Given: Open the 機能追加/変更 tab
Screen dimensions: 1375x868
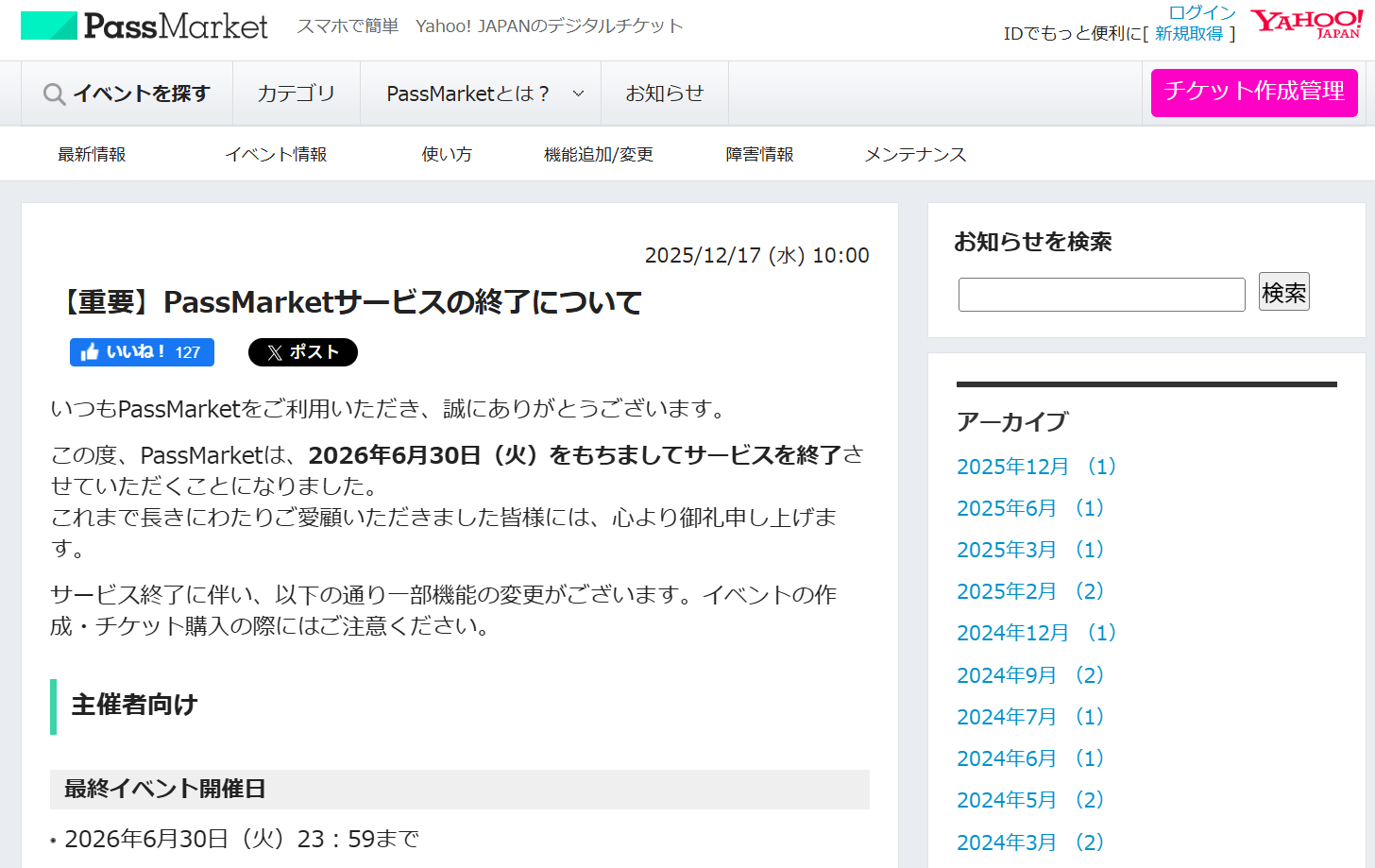Looking at the screenshot, I should (x=598, y=154).
